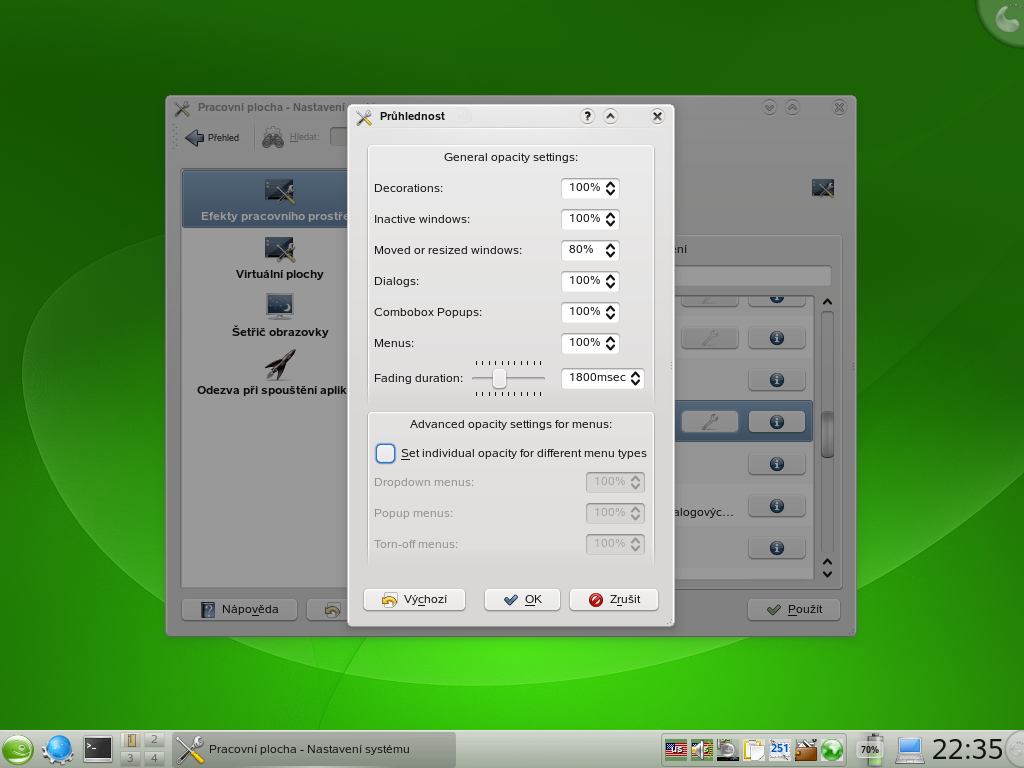This screenshot has height=768, width=1024.
Task: Open the terminal launcher in the panel
Action: point(98,749)
